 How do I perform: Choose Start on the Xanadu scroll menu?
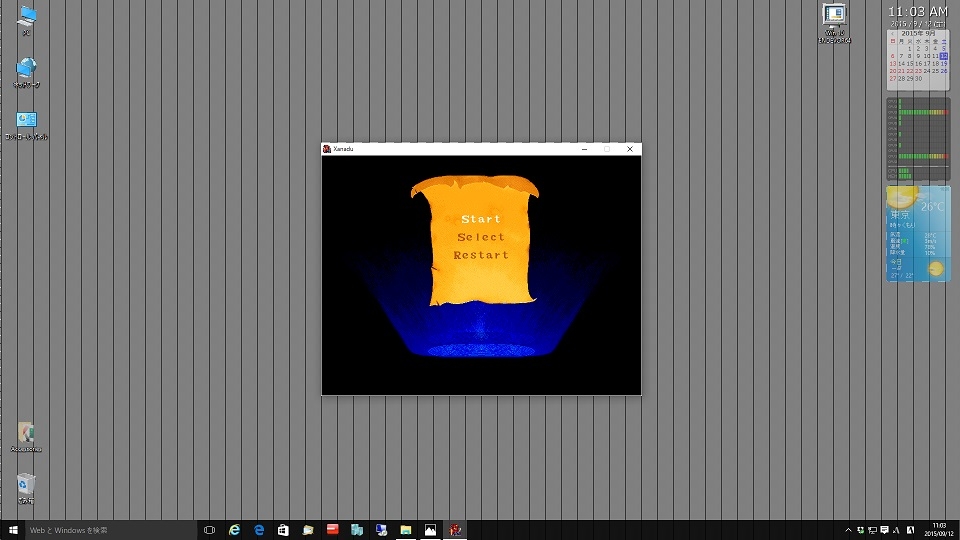pyautogui.click(x=481, y=219)
